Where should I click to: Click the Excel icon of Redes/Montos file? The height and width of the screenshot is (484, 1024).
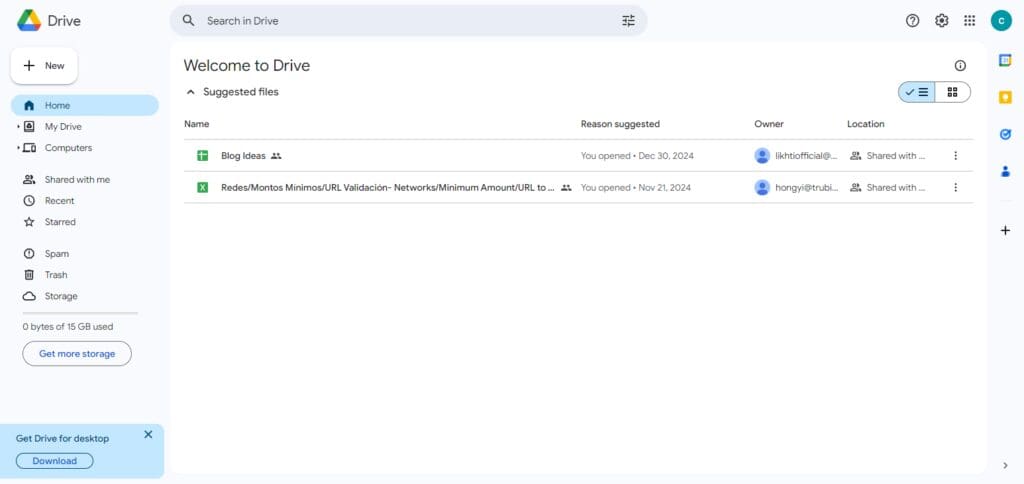pyautogui.click(x=202, y=187)
